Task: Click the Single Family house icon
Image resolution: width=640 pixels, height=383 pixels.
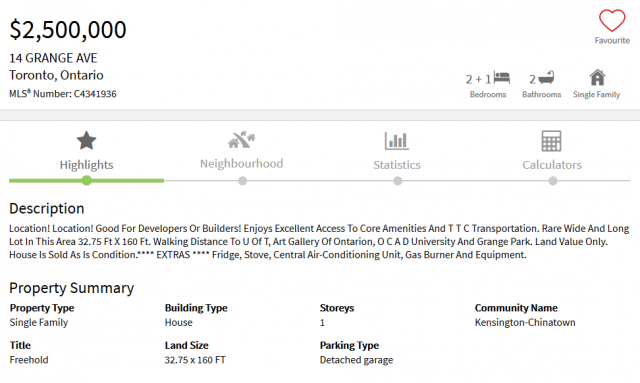Action: point(597,77)
